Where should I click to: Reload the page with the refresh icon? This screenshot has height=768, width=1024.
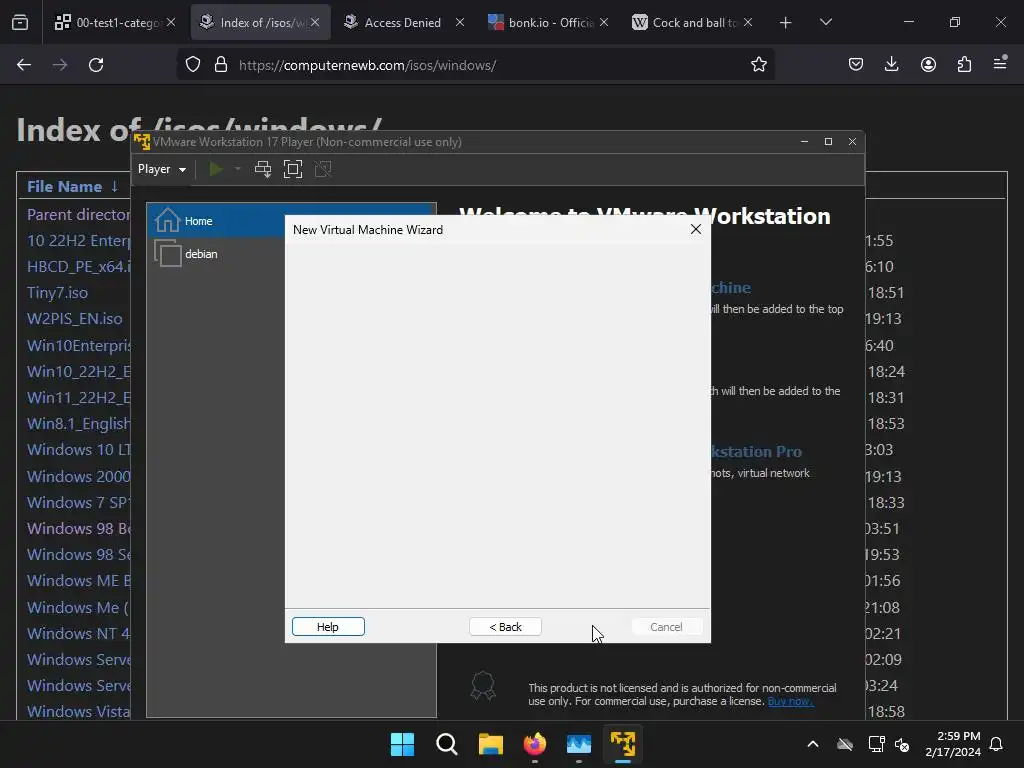[96, 65]
